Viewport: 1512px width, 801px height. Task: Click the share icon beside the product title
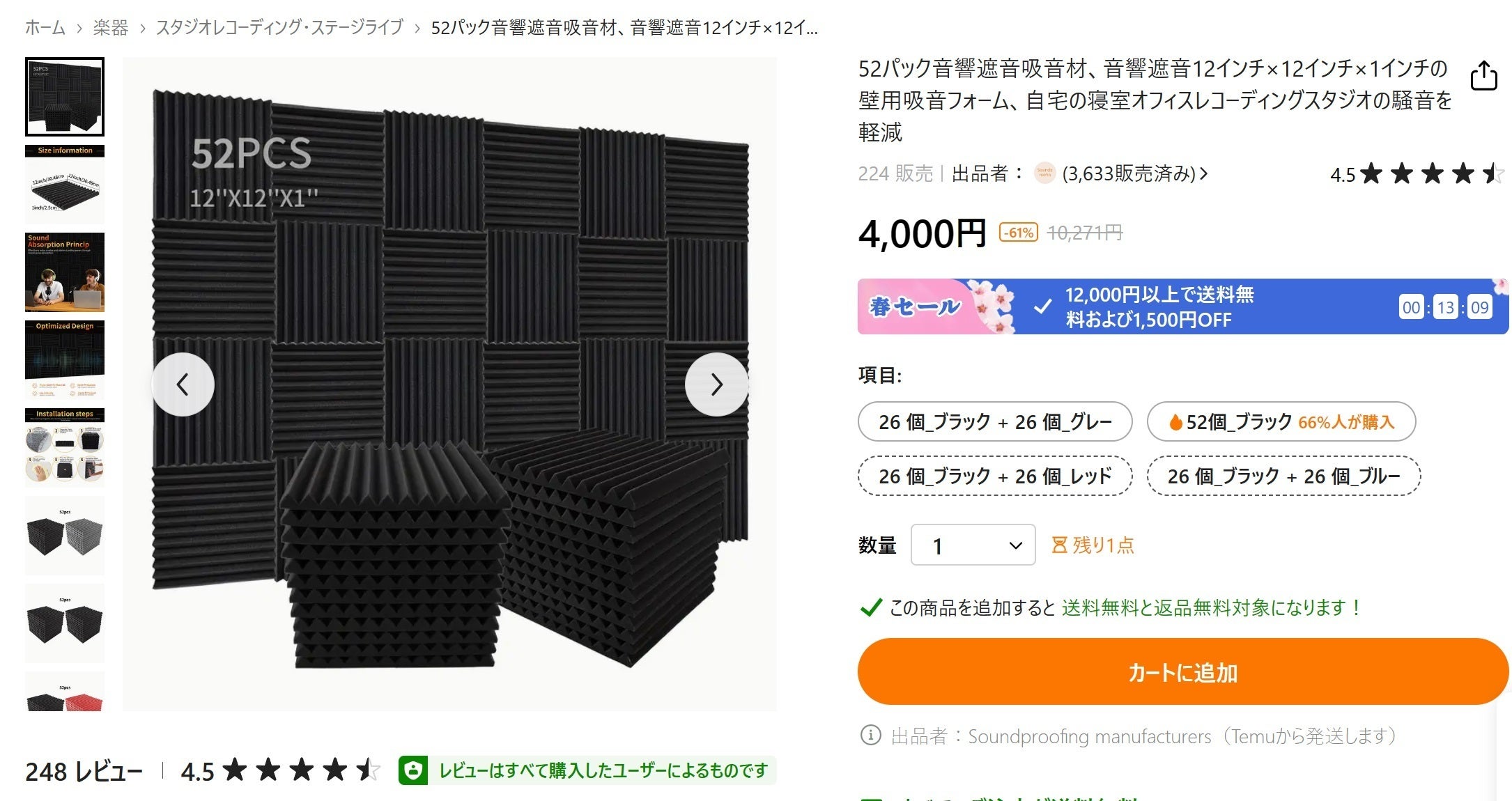[x=1483, y=75]
